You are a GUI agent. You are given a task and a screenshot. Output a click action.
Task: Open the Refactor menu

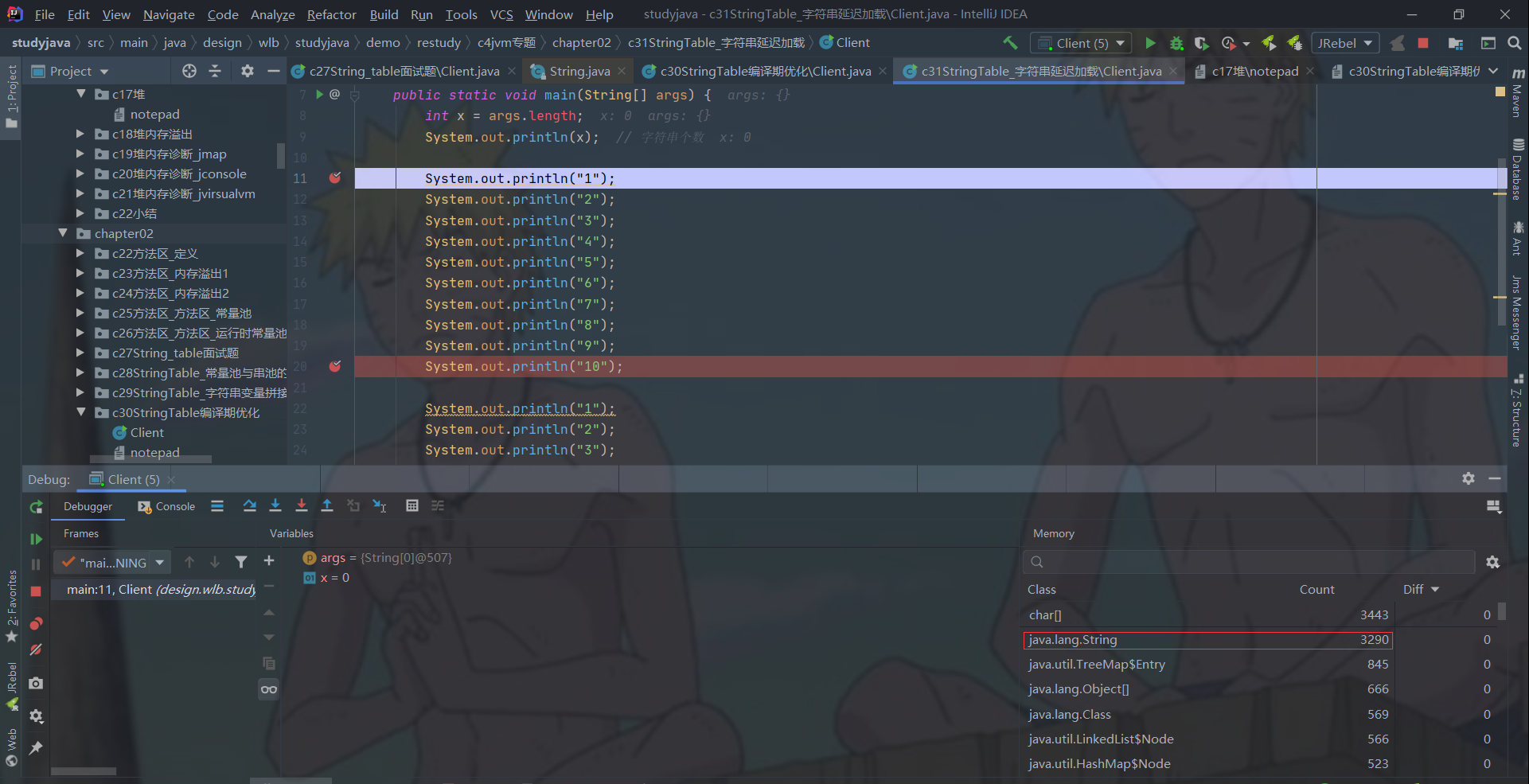click(x=331, y=14)
